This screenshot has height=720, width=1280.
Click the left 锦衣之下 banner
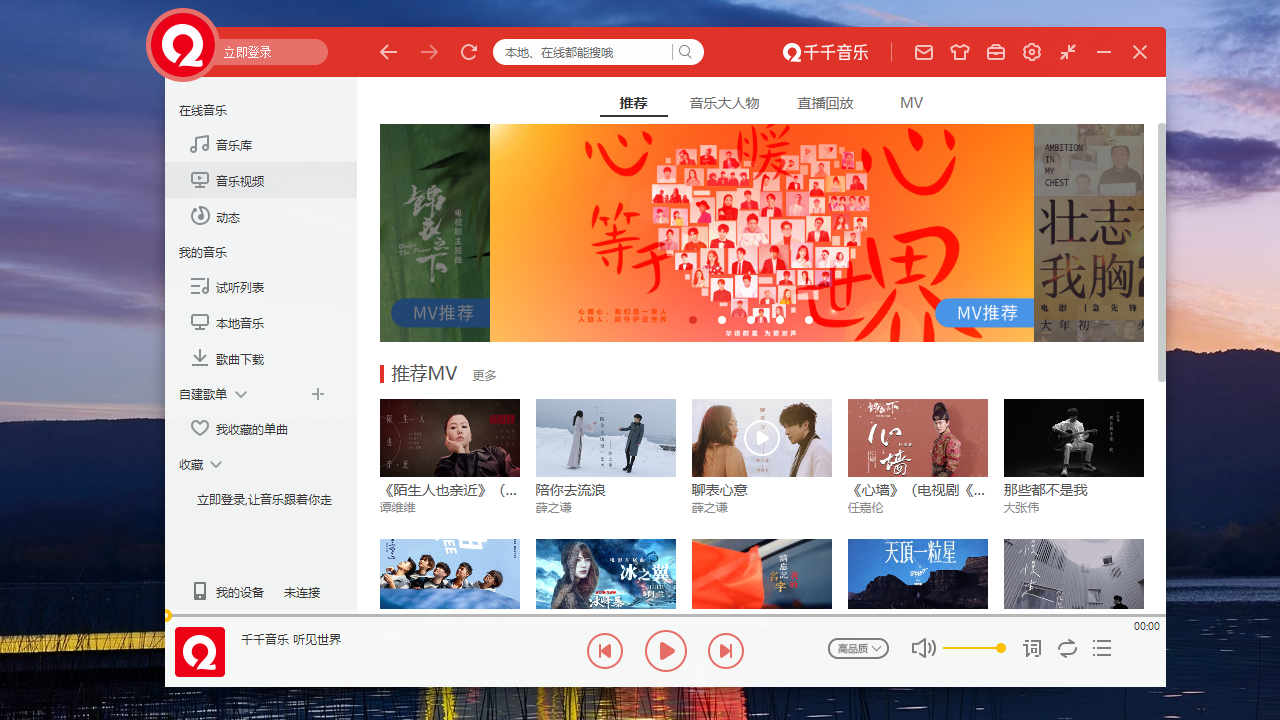(435, 233)
